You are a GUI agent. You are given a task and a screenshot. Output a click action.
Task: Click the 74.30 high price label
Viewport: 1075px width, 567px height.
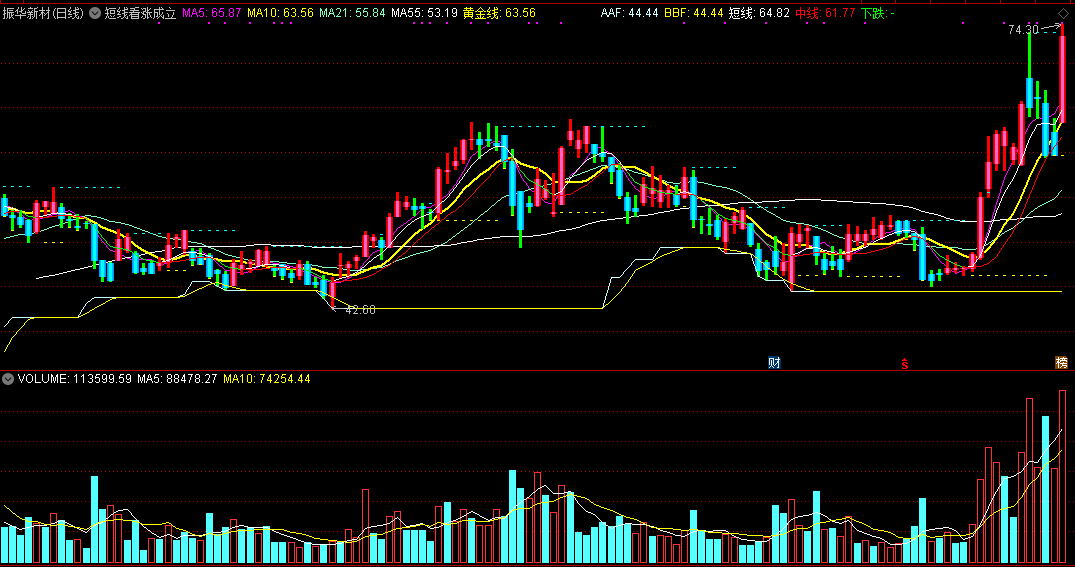(1024, 29)
